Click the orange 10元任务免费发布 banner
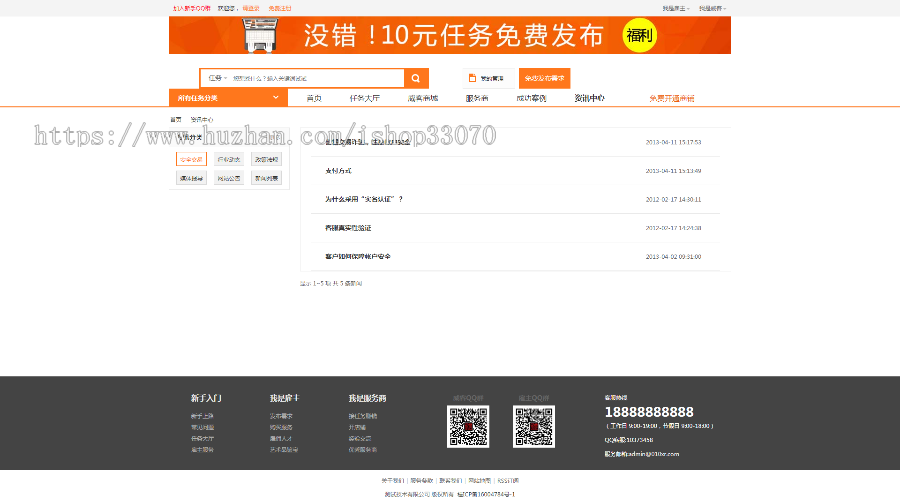Image resolution: width=900 pixels, height=502 pixels. (x=450, y=35)
